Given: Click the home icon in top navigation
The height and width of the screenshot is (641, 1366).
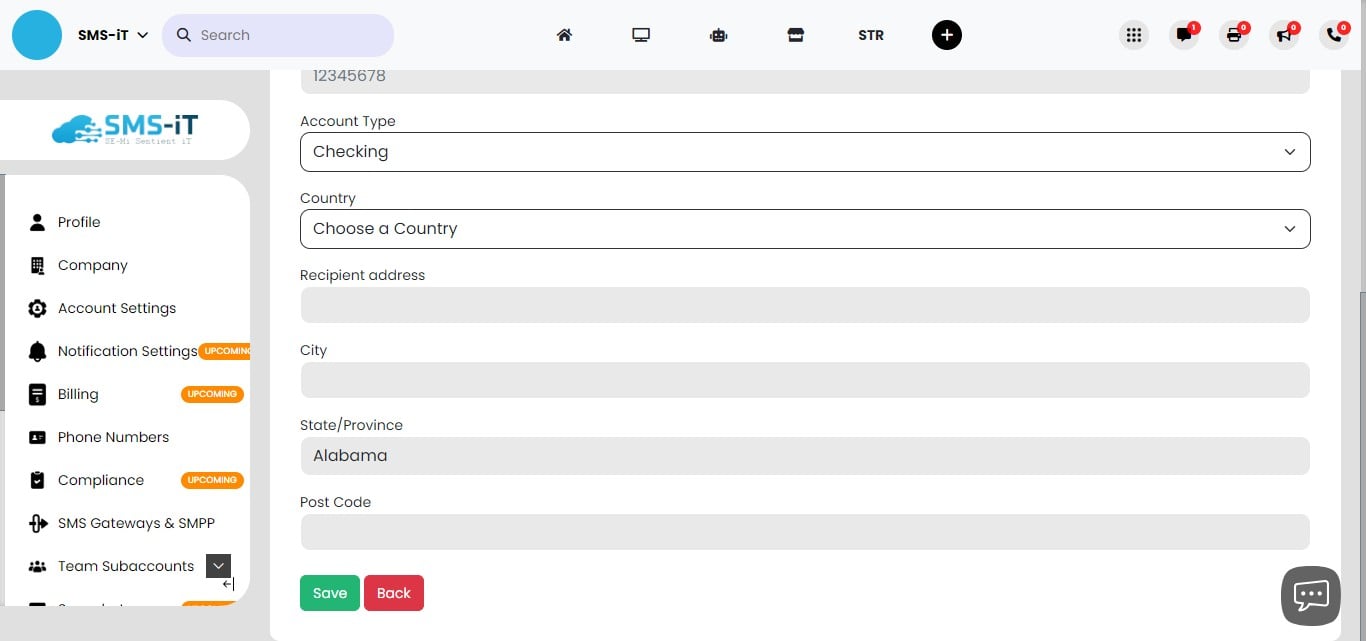Looking at the screenshot, I should coord(564,35).
